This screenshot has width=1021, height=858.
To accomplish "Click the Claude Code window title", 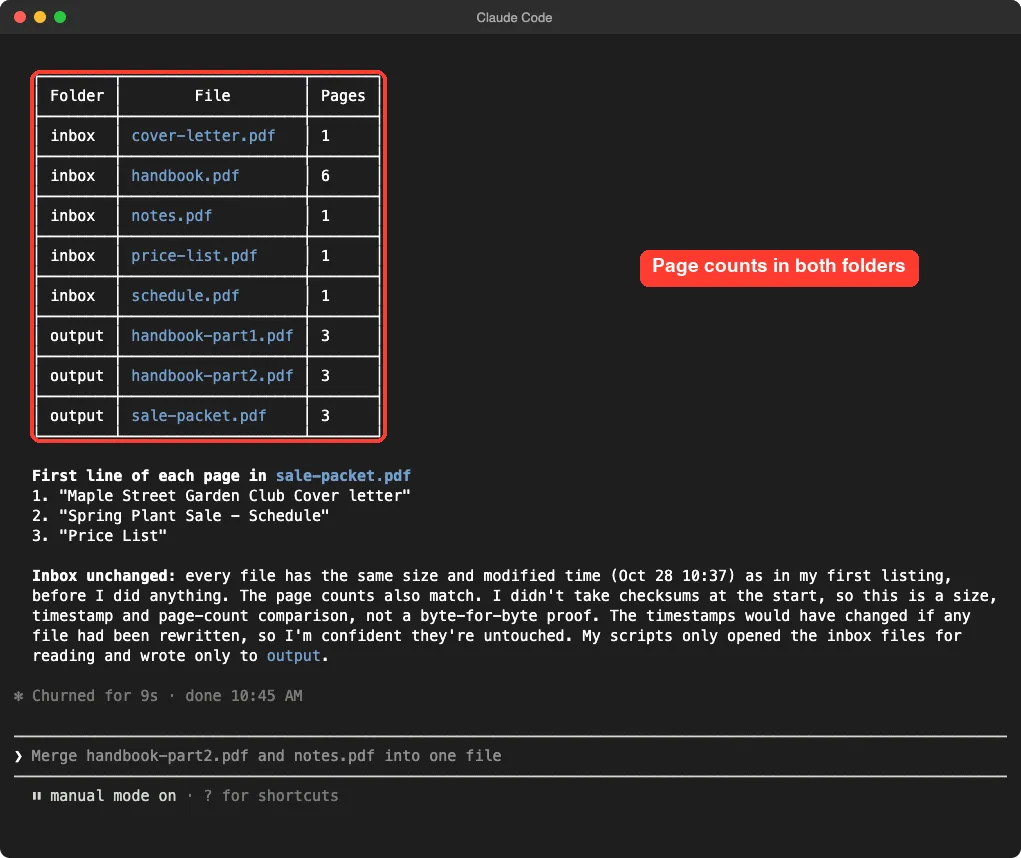I will [514, 18].
